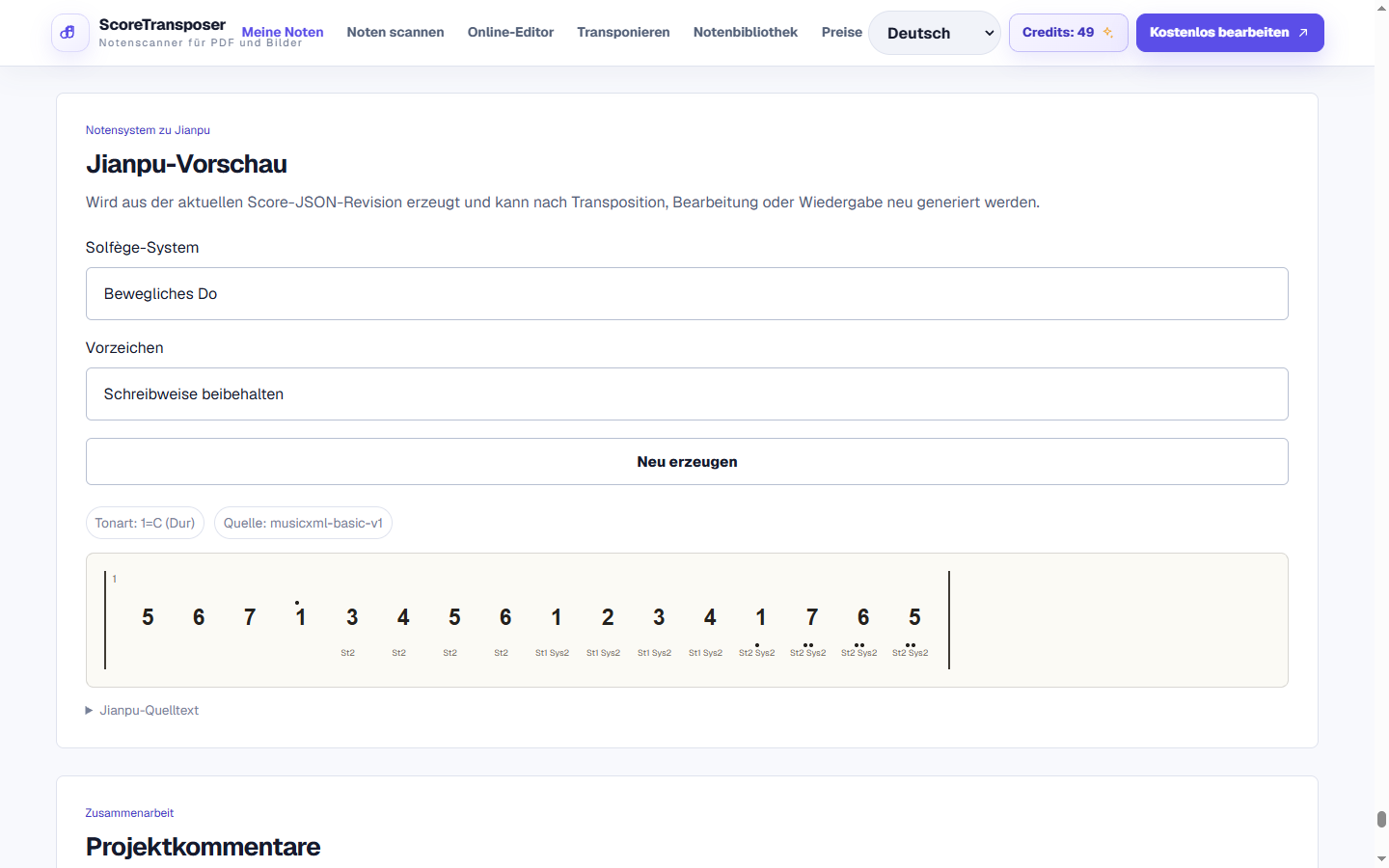This screenshot has height=868, width=1389.
Task: Open the Vorzeichen dropdown showing Schreibweise beibehalten
Action: pyautogui.click(x=687, y=393)
